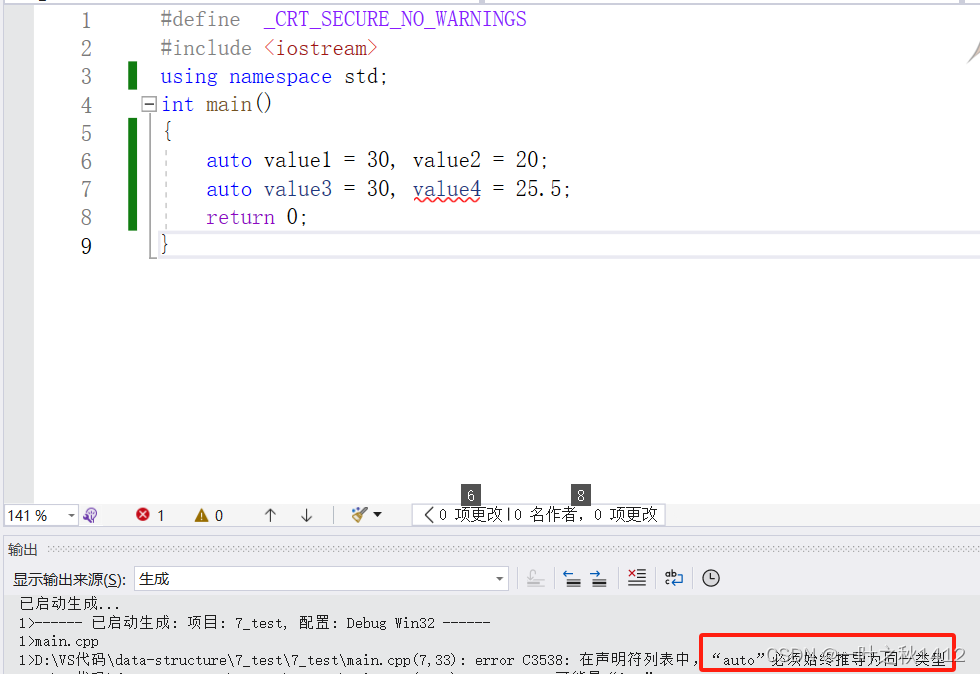The width and height of the screenshot is (980, 674).
Task: Click the code cleanup broom icon
Action: [x=359, y=515]
